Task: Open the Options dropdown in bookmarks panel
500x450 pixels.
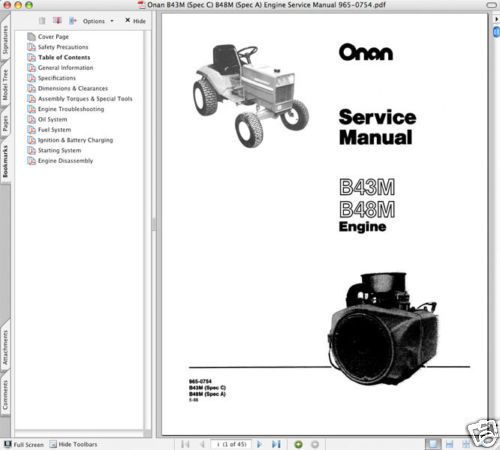Action: (x=98, y=21)
